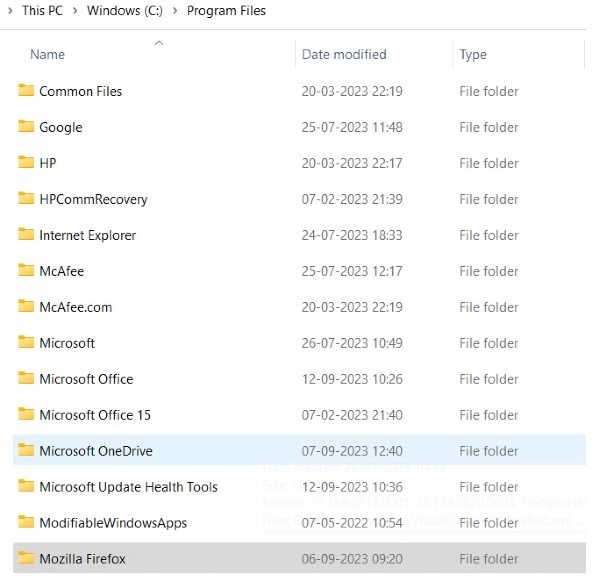Screen dimensions: 600x581
Task: Expand the chevron after Windows (C:)
Action: point(175,11)
